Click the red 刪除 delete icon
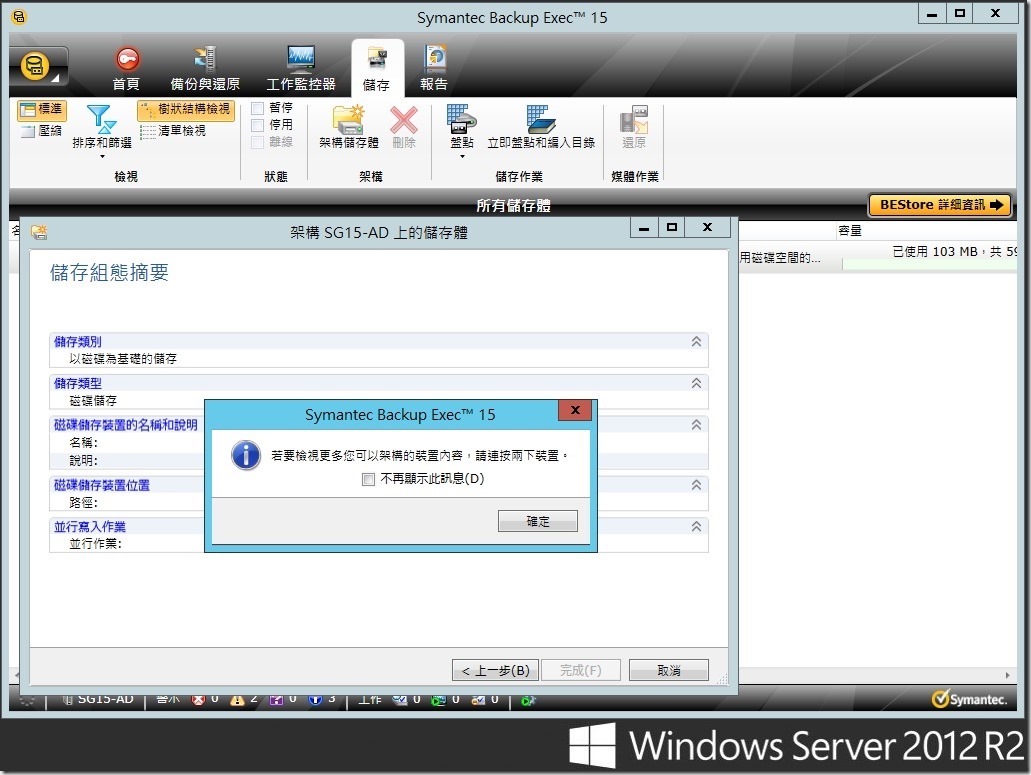Viewport: 1031px width, 775px height. click(404, 120)
